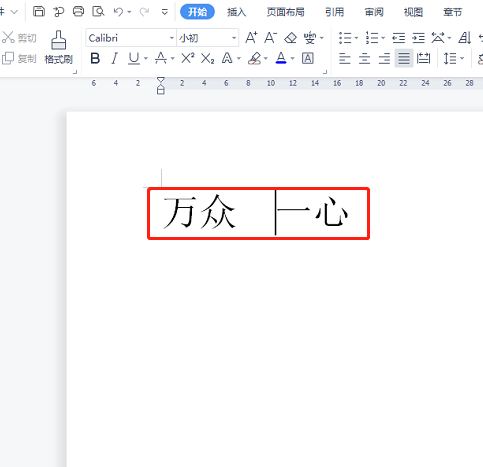Toggle Subscript X₂ formatting

pyautogui.click(x=207, y=59)
